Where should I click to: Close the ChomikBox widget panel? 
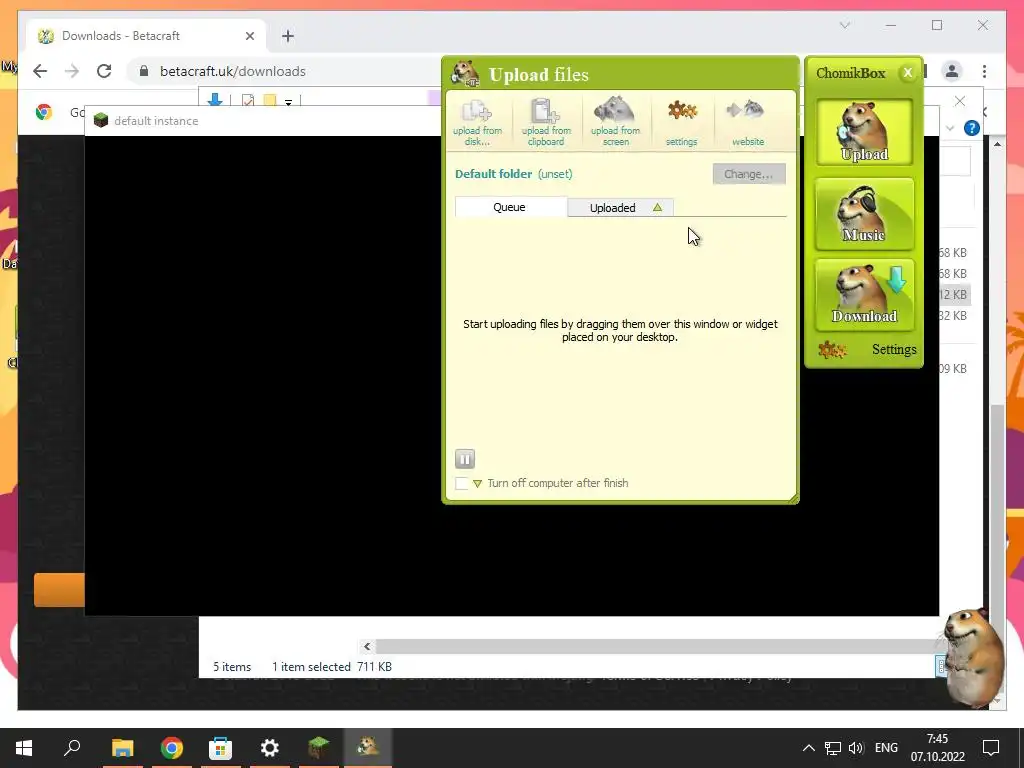coord(907,72)
